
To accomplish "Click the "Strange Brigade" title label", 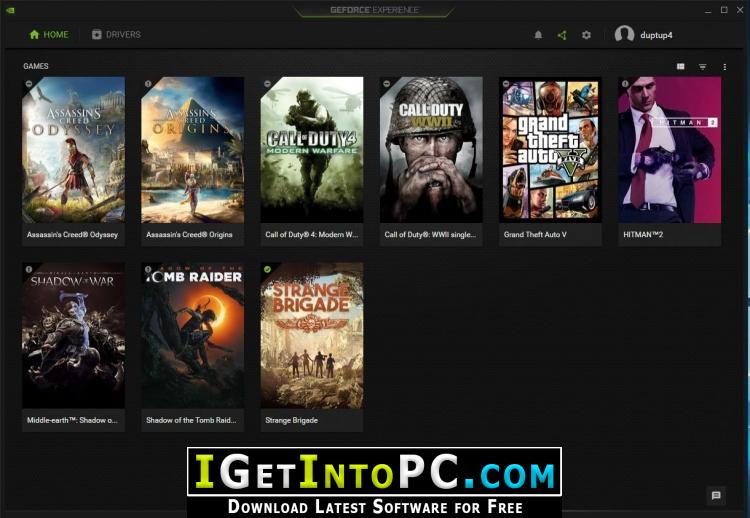I will 291,420.
